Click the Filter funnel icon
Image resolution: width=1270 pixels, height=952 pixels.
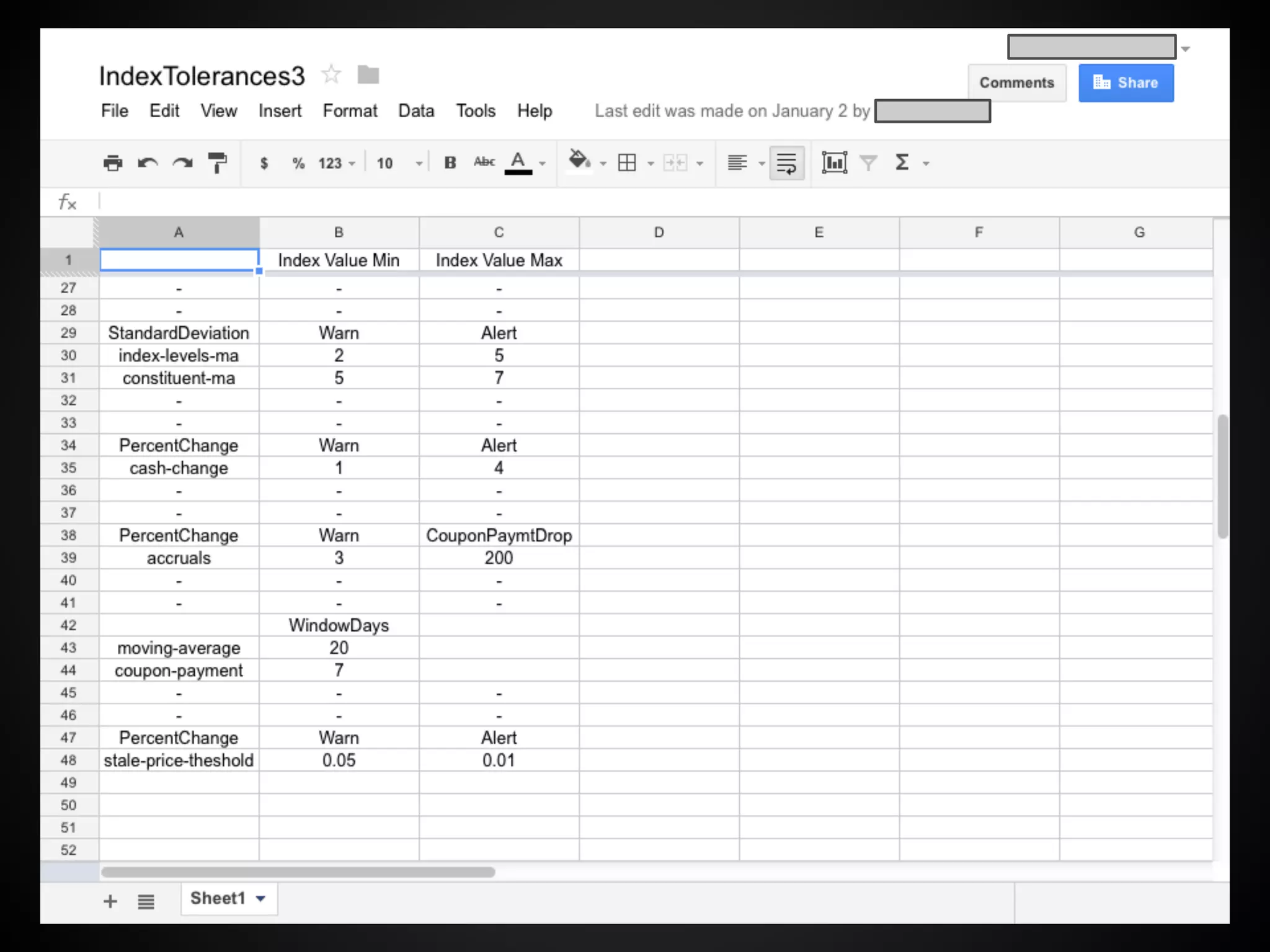tap(868, 163)
